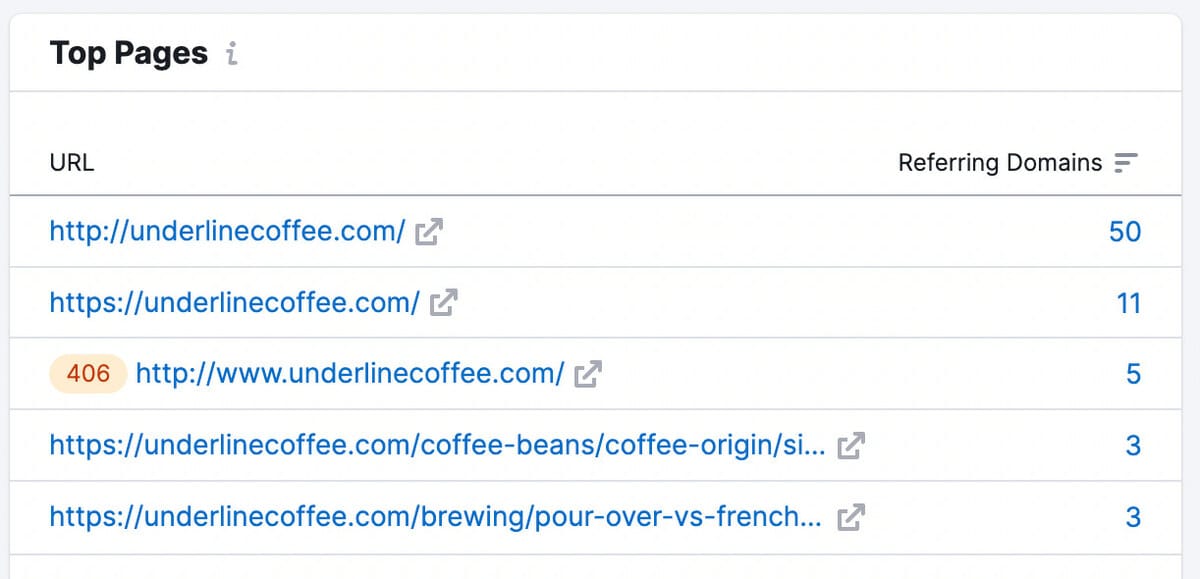Image resolution: width=1200 pixels, height=579 pixels.
Task: Open the coffee-beans/coffee-origin page link
Action: coord(437,446)
